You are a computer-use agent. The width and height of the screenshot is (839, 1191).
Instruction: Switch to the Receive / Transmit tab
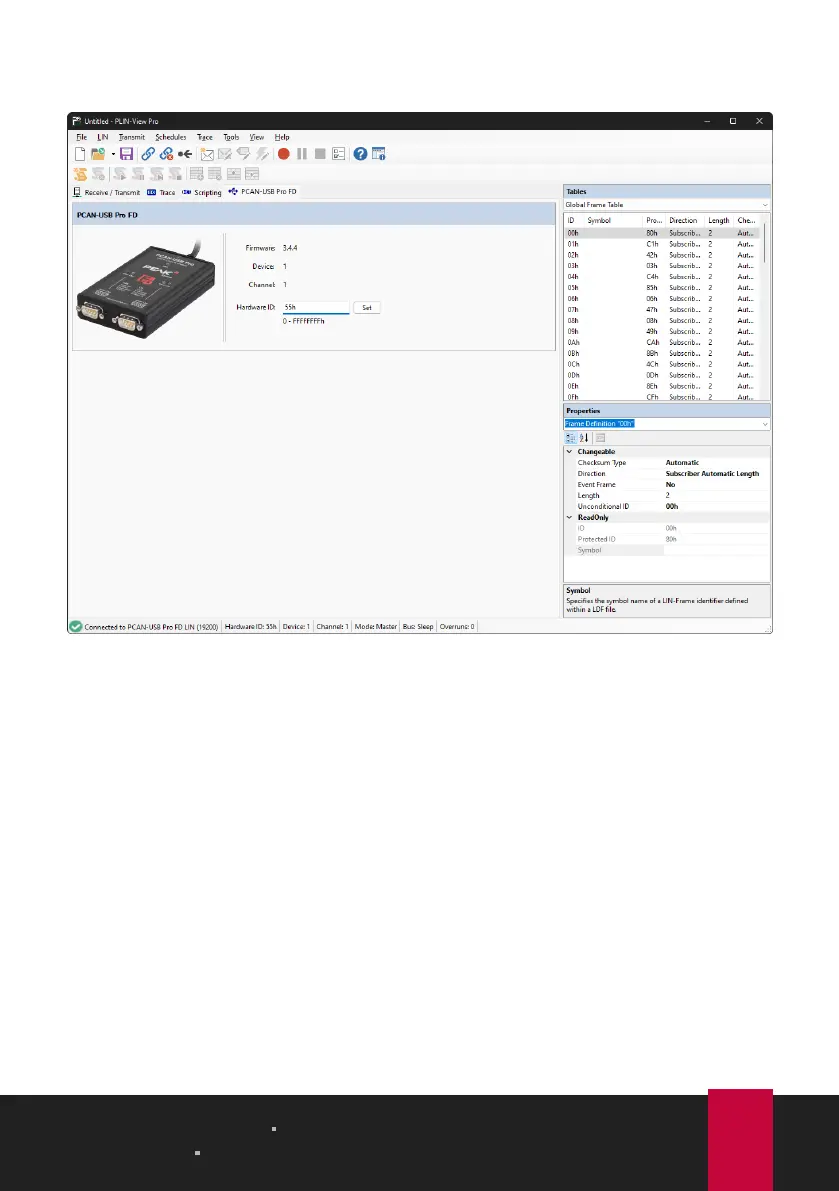point(107,193)
